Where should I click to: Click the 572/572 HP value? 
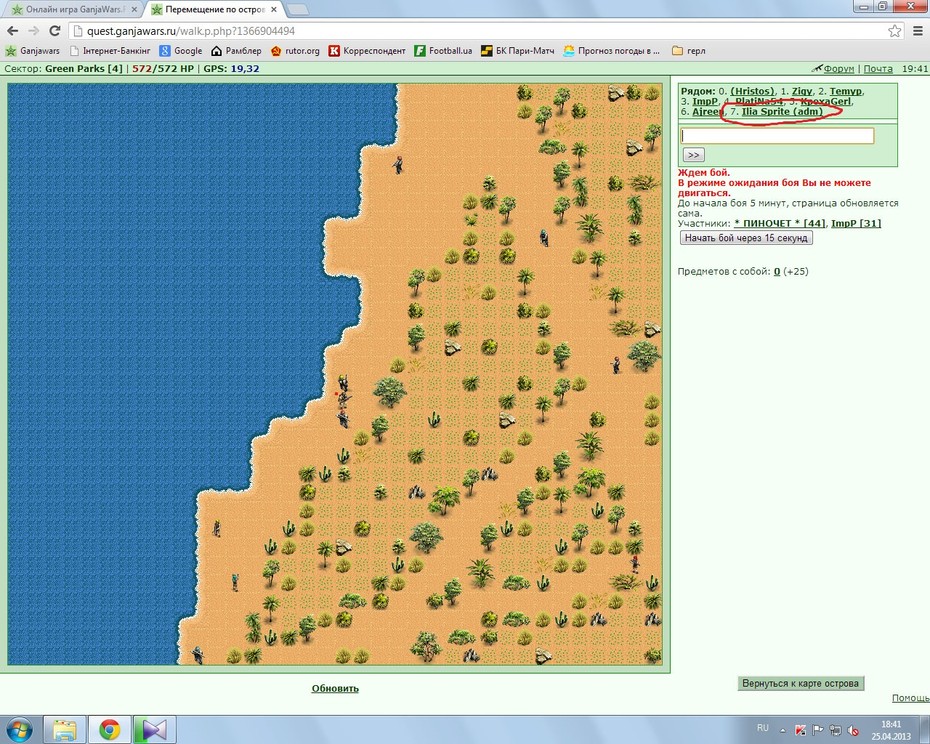point(163,69)
